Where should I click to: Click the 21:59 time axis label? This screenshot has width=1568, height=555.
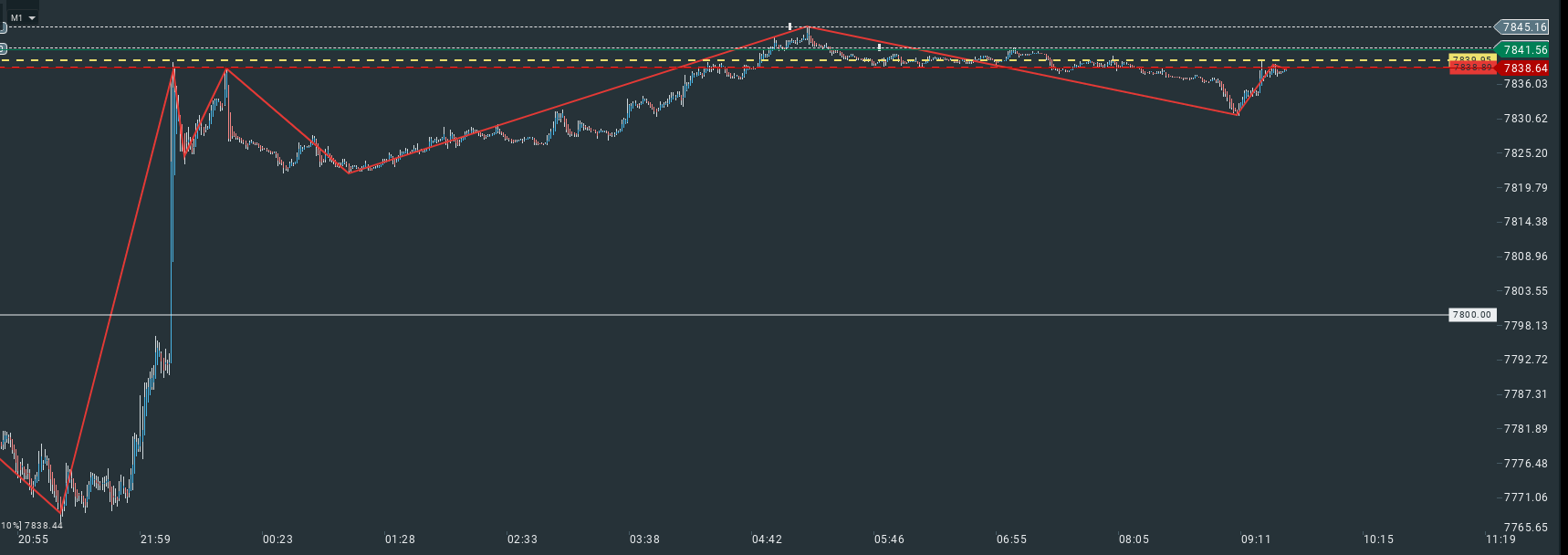[155, 539]
